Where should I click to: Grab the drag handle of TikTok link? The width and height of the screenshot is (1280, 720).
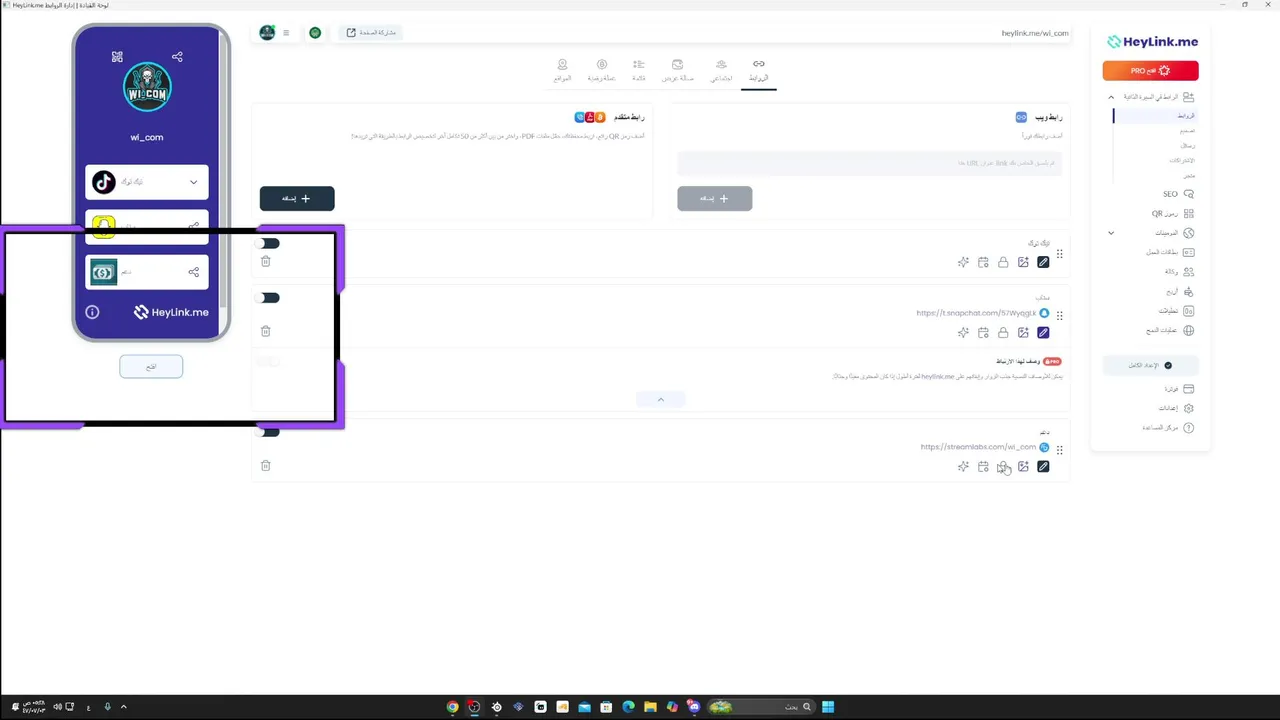[1060, 254]
